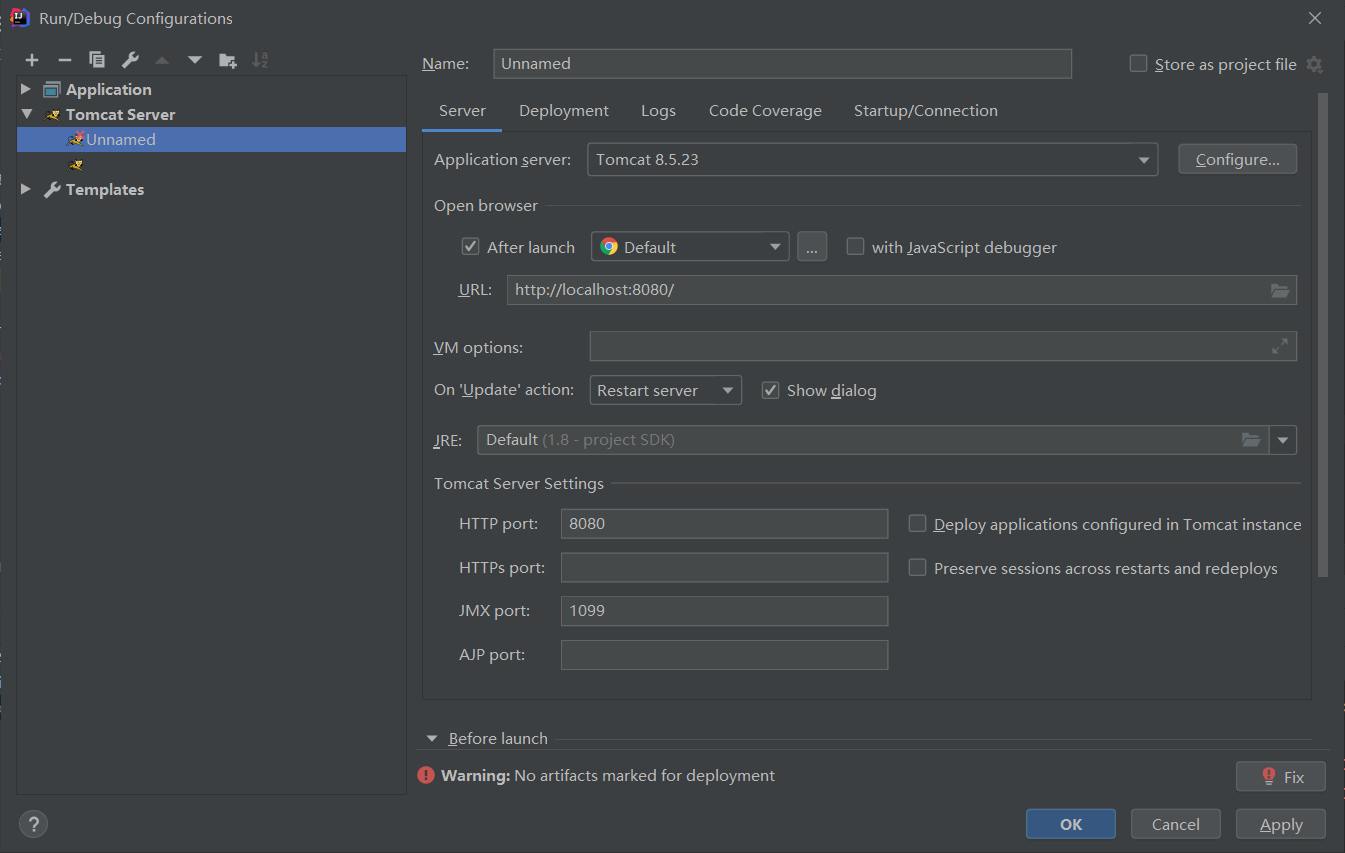Screen dimensions: 1345x853
Task: Browse URL folder icon
Action: click(x=1280, y=290)
